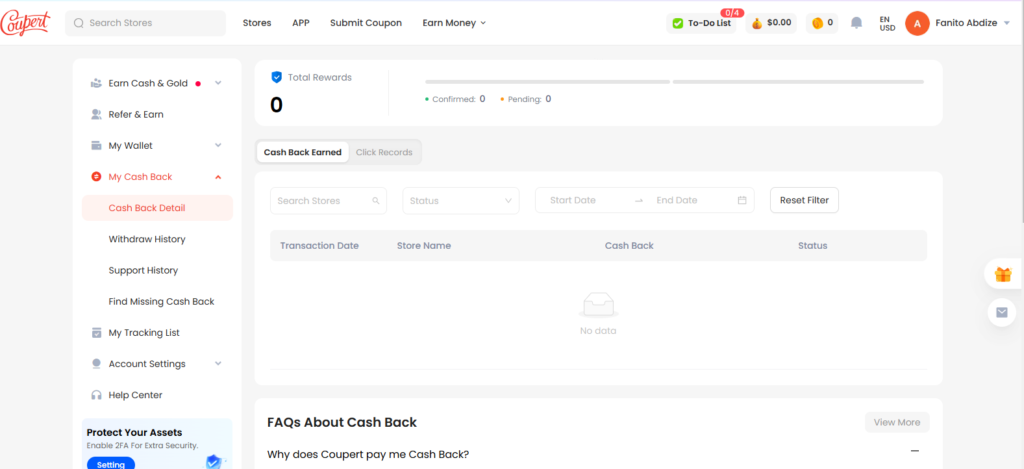The height and width of the screenshot is (469, 1024).
Task: Focus the table Search Stores filter field
Action: click(x=328, y=201)
